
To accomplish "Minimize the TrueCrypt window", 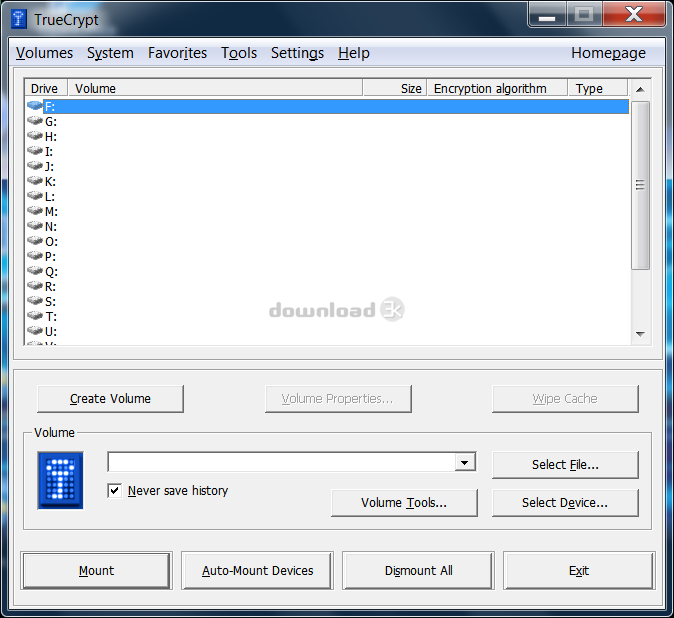I will (547, 15).
